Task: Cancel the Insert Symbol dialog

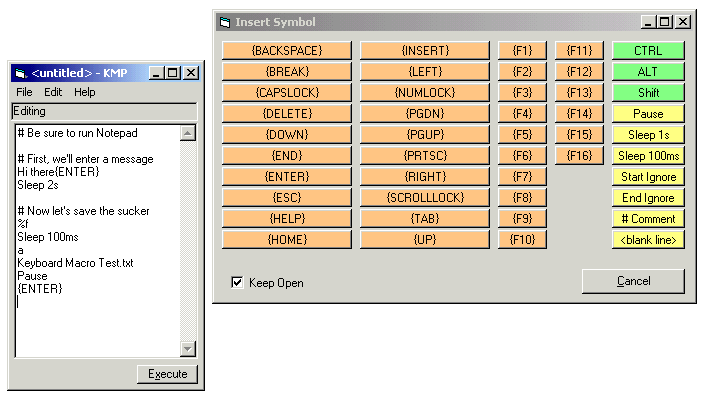Action: click(x=633, y=281)
